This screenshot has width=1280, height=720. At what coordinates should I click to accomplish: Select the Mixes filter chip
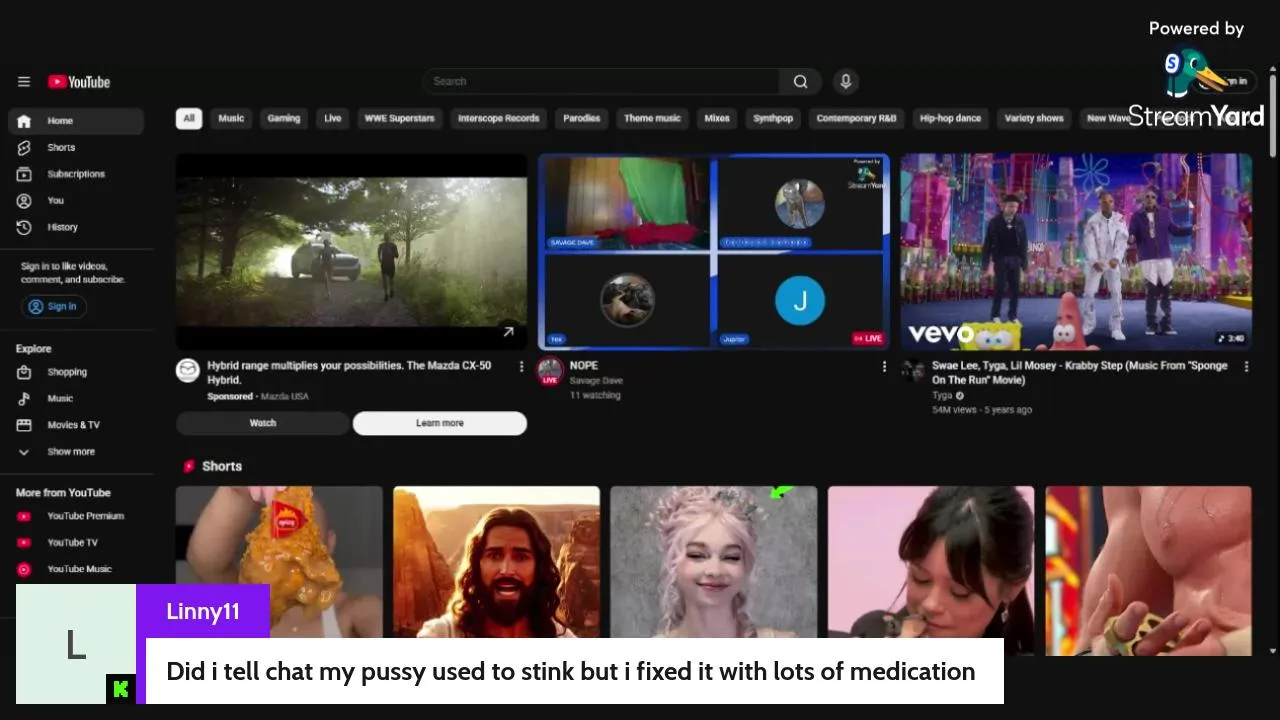pyautogui.click(x=717, y=118)
